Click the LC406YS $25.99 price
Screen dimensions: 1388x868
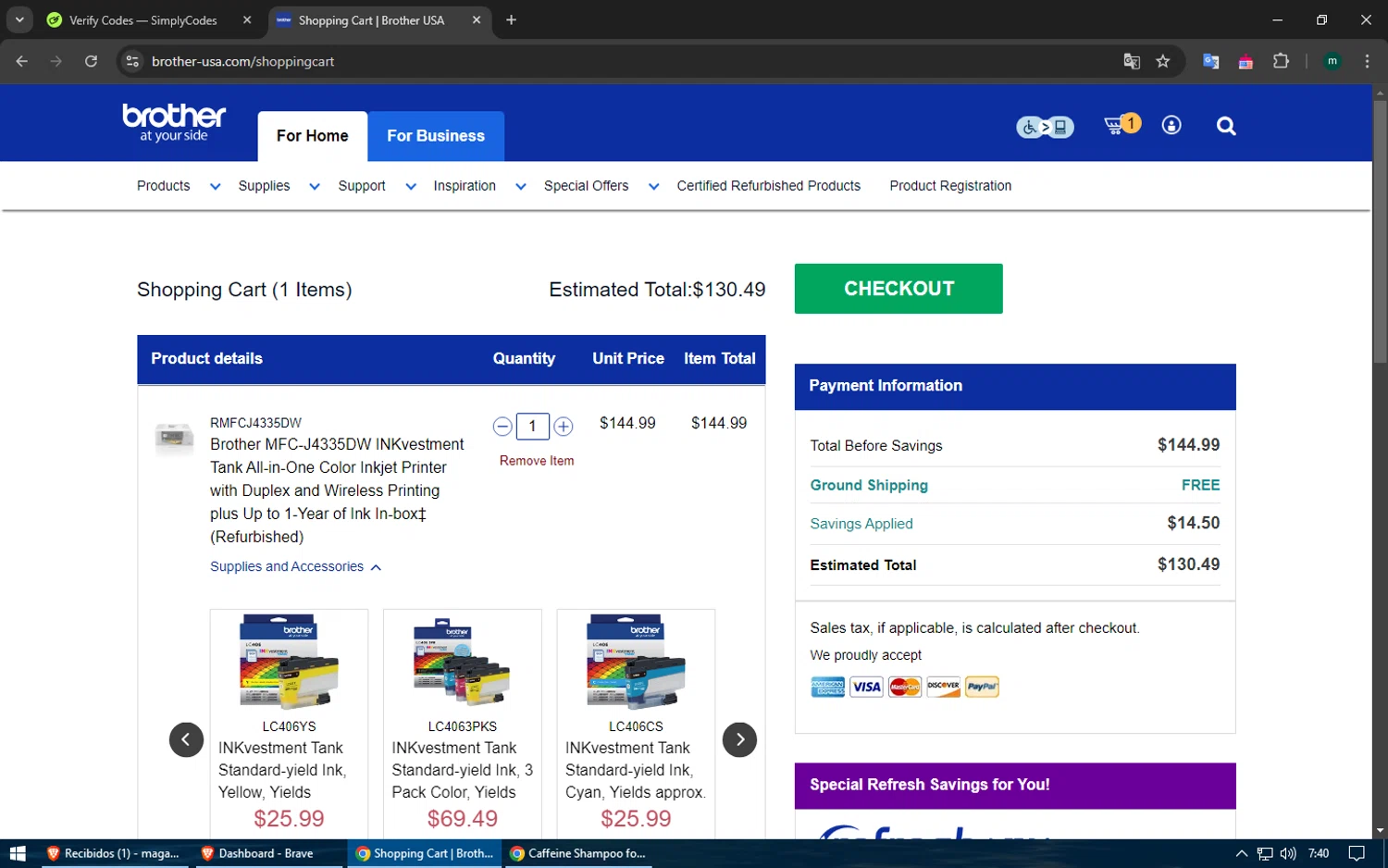pyautogui.click(x=289, y=819)
